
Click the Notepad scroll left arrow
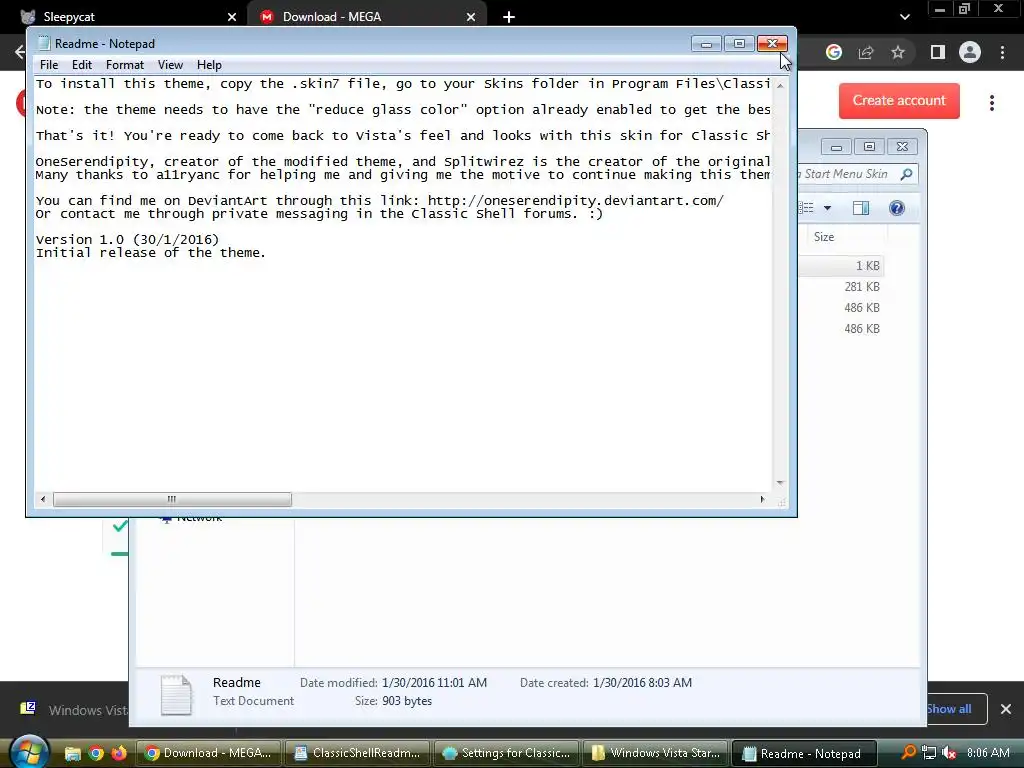coord(43,500)
